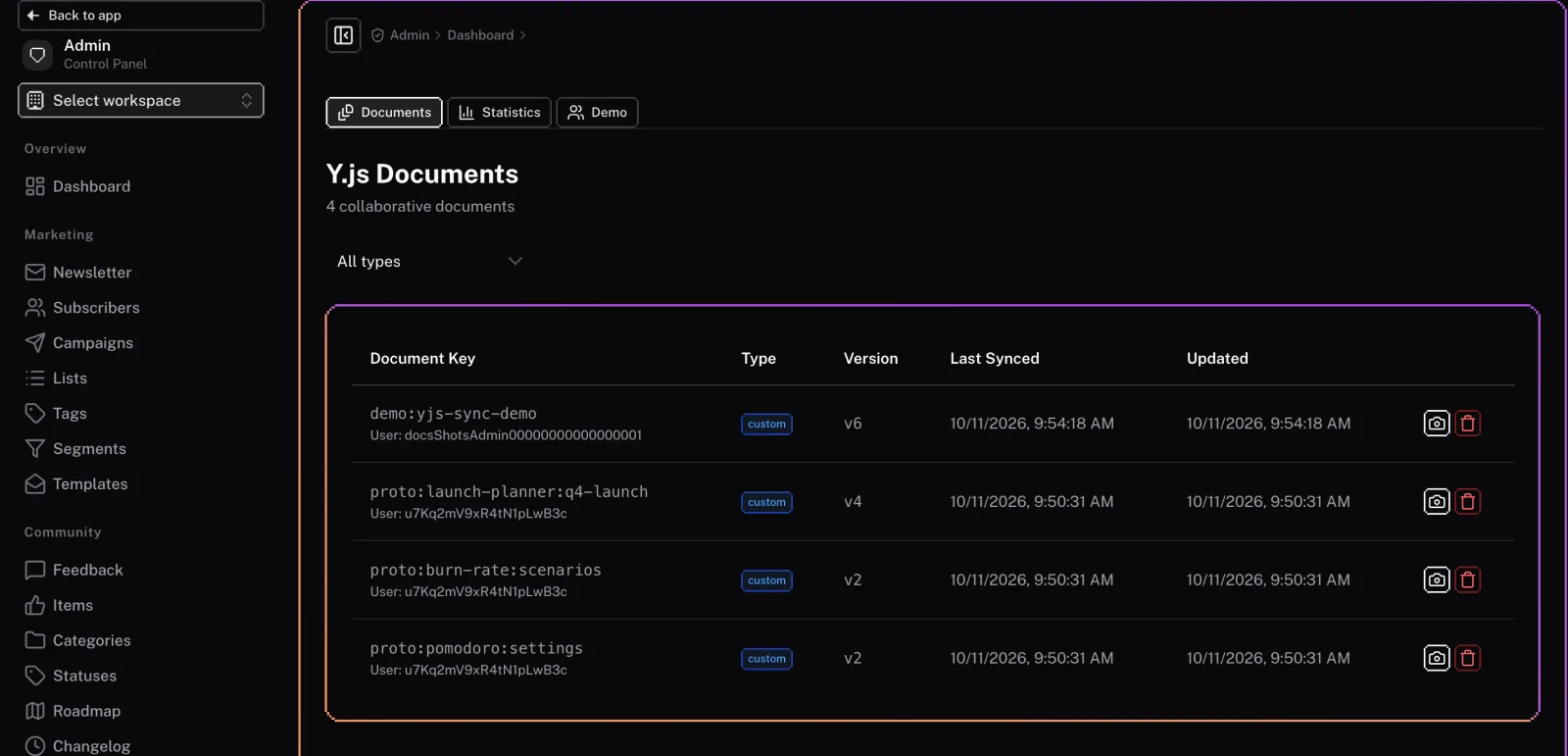Toggle the sidebar collapse icon
This screenshot has width=1568, height=756.
coord(343,35)
